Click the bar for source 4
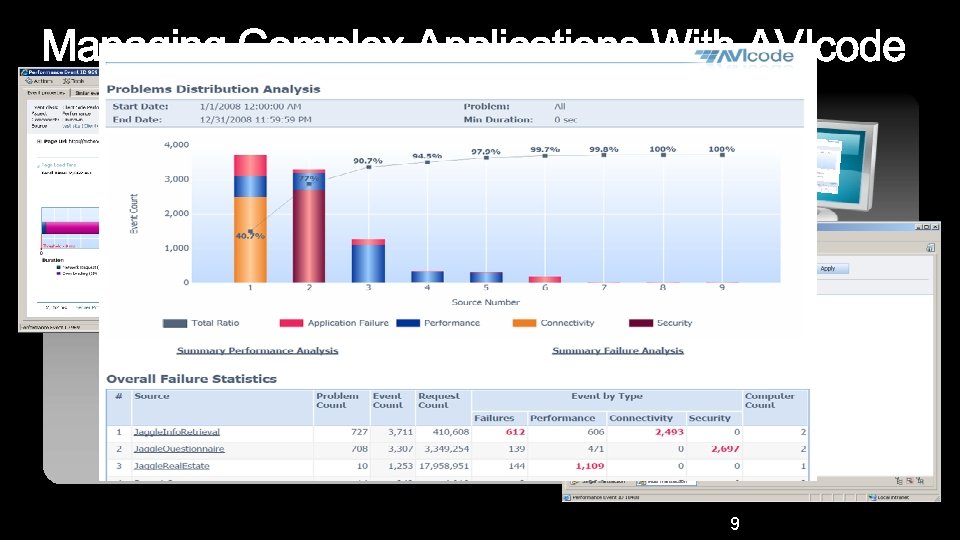The image size is (960, 540). (427, 277)
